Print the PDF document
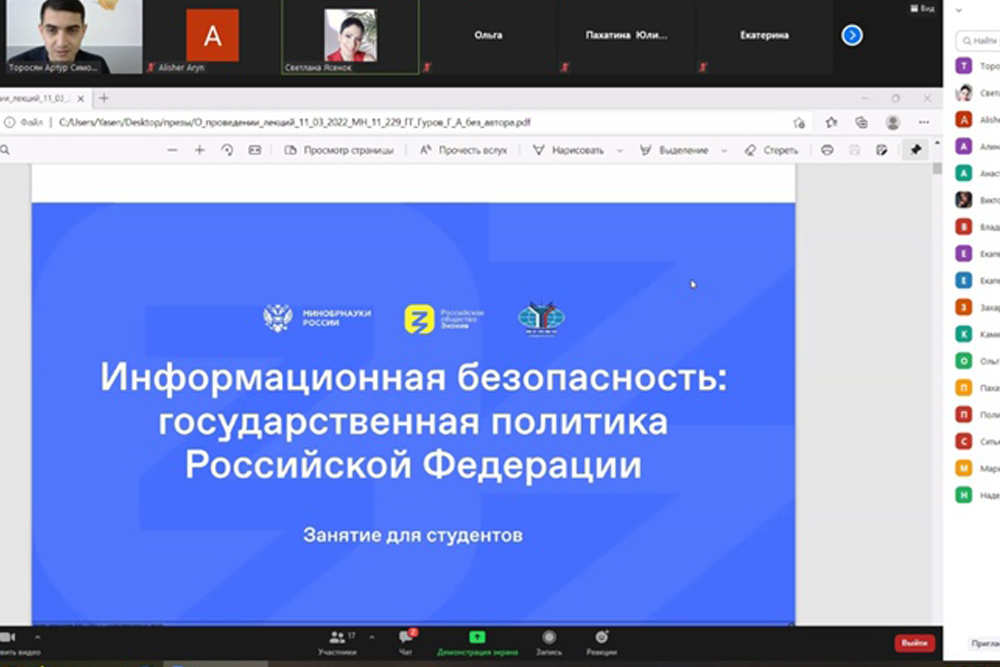1000x667 pixels. 827,150
